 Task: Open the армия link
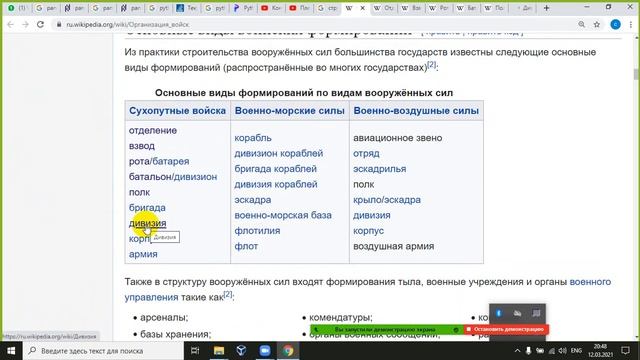143,254
